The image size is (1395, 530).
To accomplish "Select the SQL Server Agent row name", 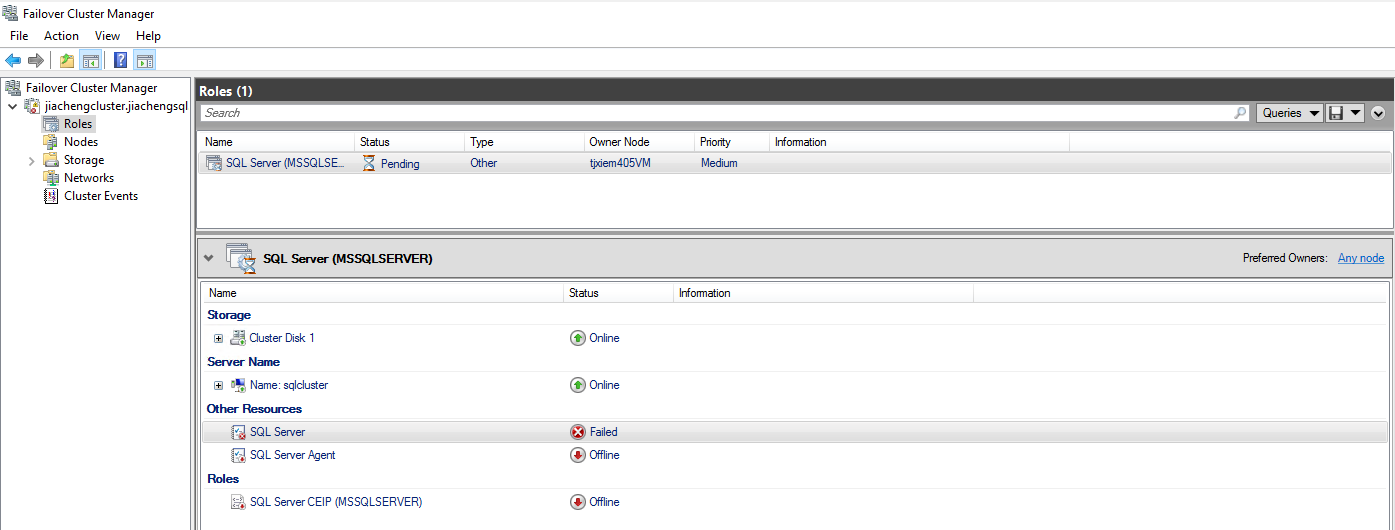I will (292, 455).
